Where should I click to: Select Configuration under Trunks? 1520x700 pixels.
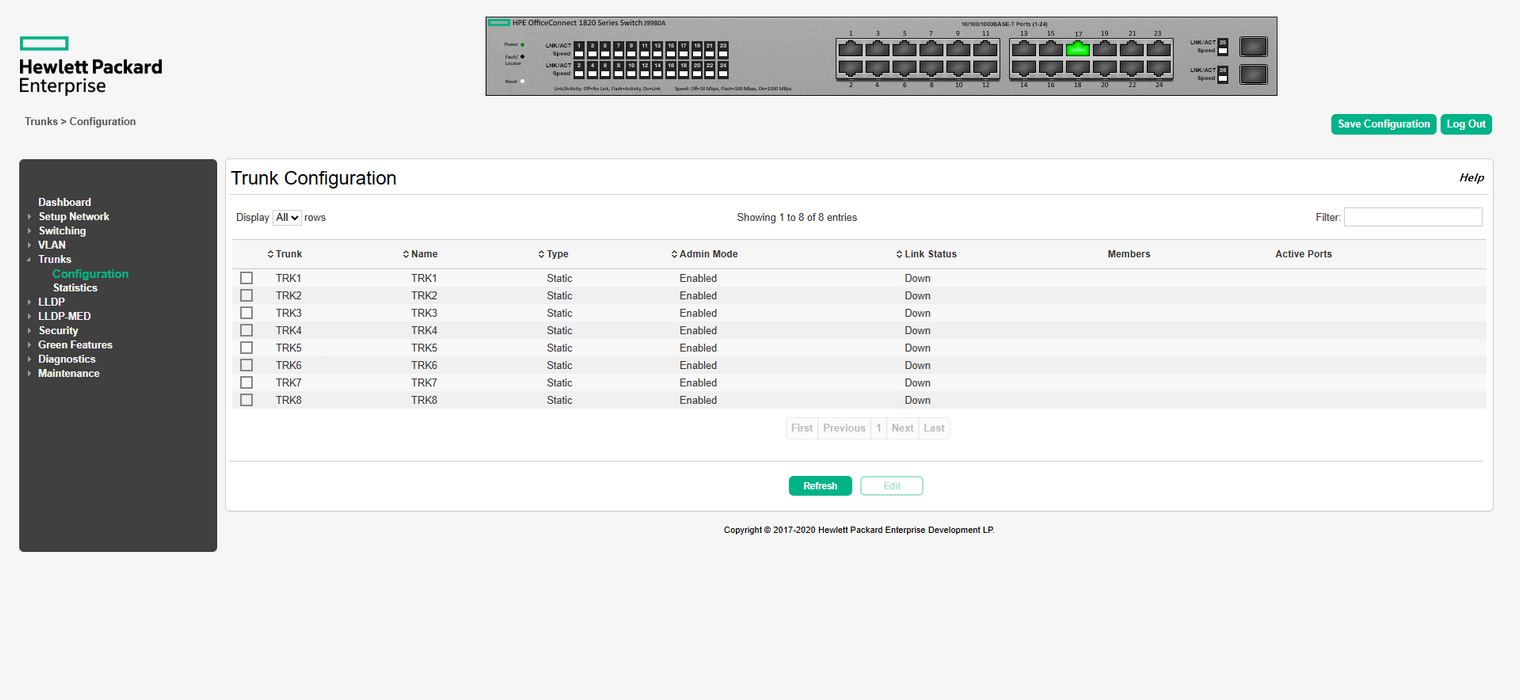click(91, 274)
